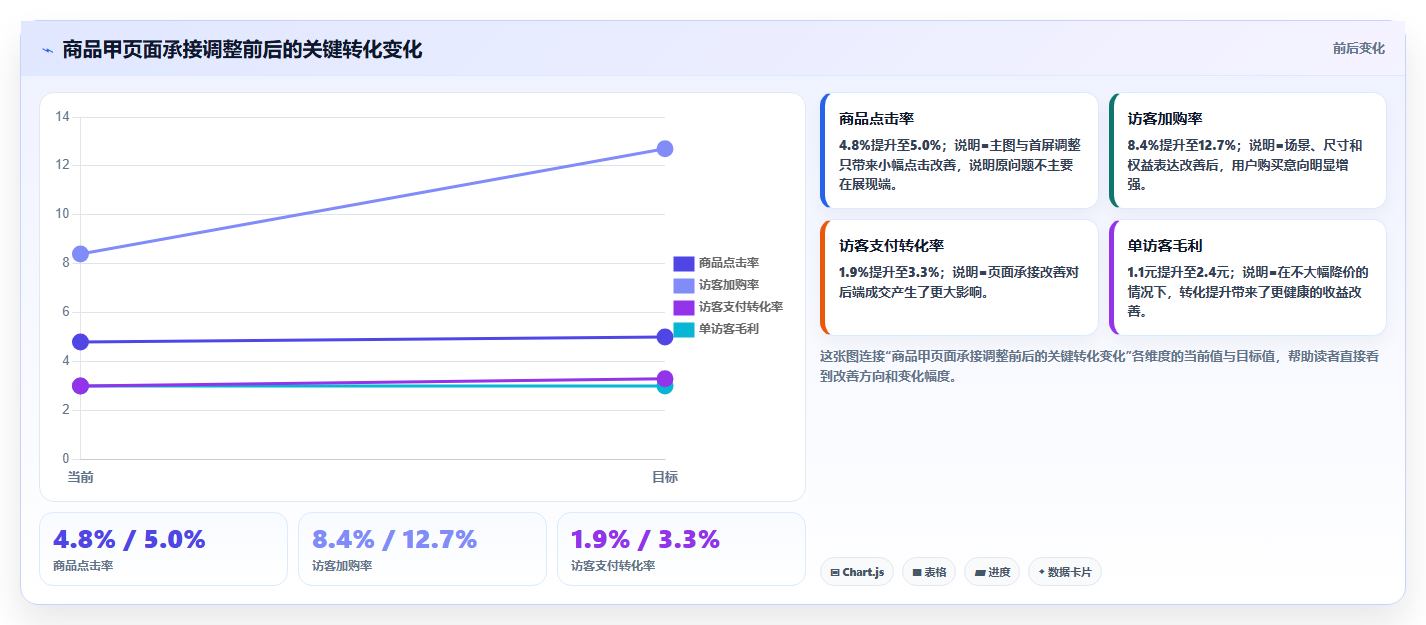Click the 访客加购率 legend label text
The height and width of the screenshot is (625, 1426).
pos(729,285)
